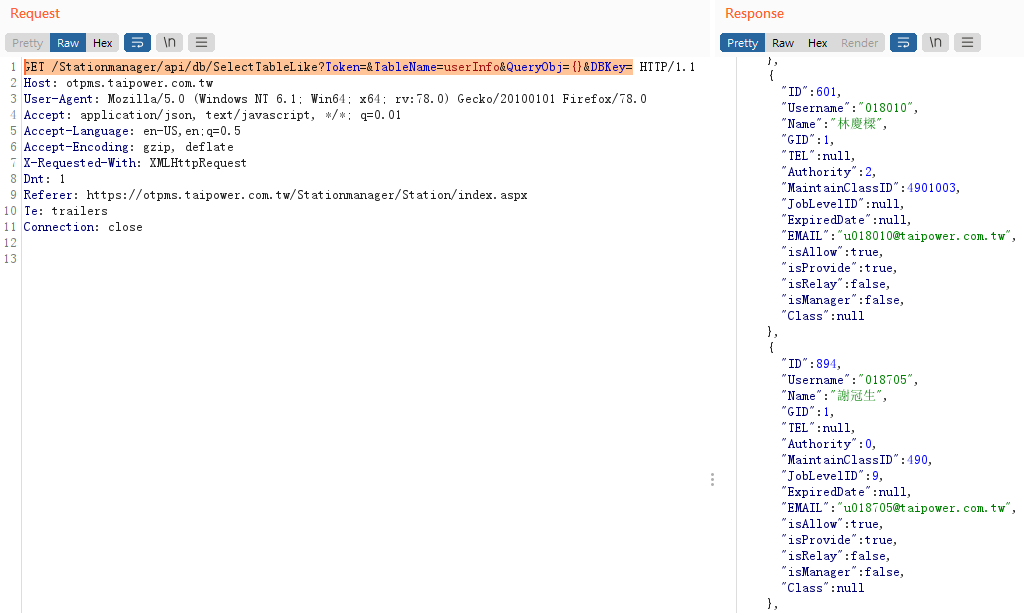
Task: Click the GET request line with SelectTableLike
Action: point(359,67)
